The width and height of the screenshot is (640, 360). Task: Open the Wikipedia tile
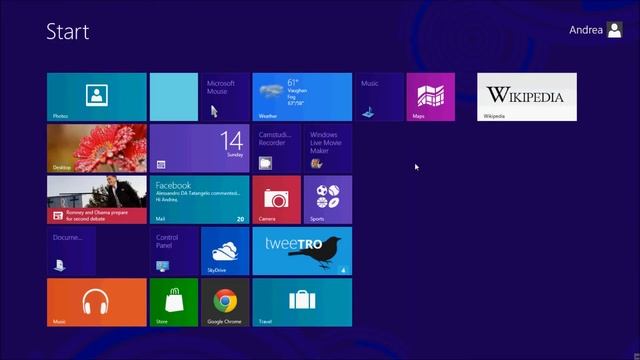pyautogui.click(x=527, y=97)
